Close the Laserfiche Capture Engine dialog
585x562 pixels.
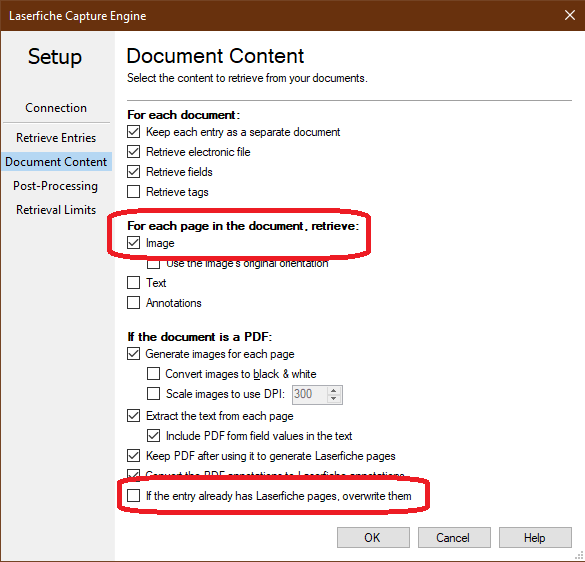(570, 15)
